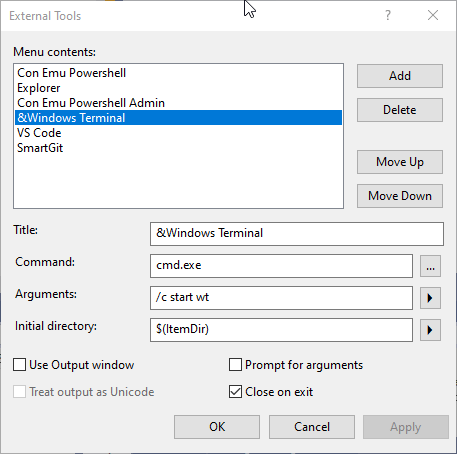Move the selected tool up
The width and height of the screenshot is (457, 454).
(x=400, y=162)
